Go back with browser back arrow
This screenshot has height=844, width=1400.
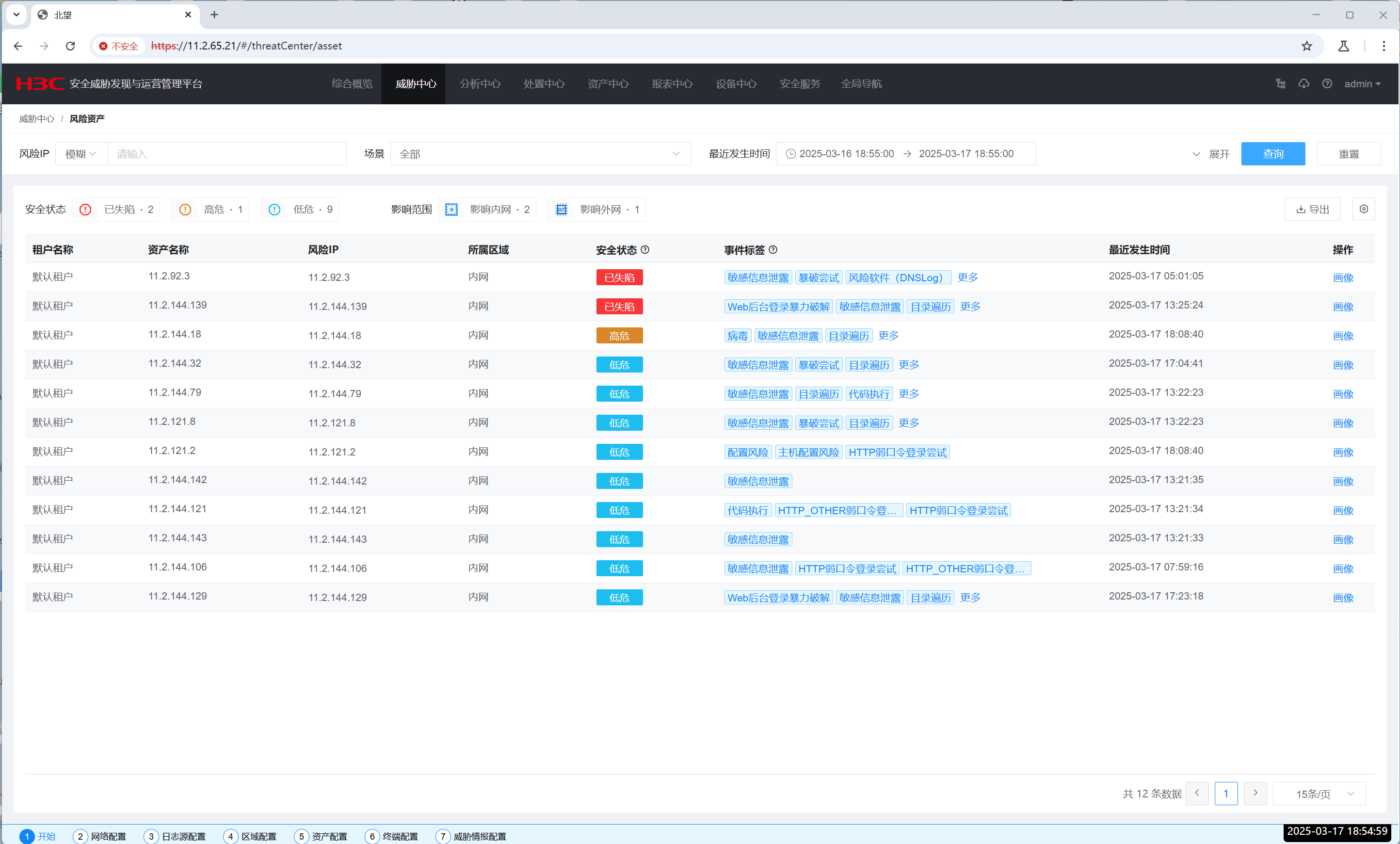18,46
